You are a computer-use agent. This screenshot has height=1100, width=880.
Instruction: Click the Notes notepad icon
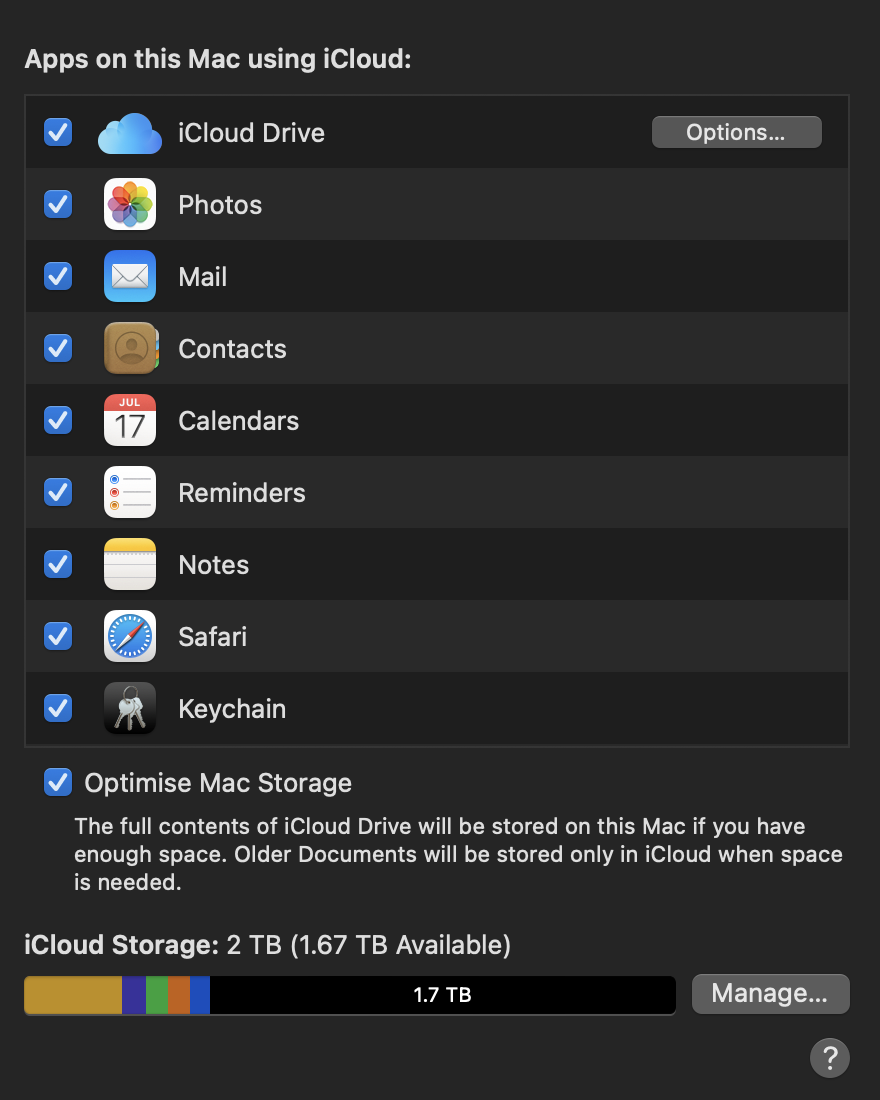130,564
